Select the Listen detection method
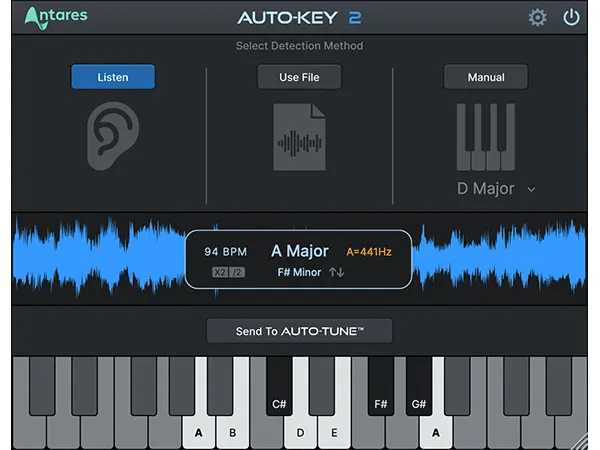 (113, 77)
